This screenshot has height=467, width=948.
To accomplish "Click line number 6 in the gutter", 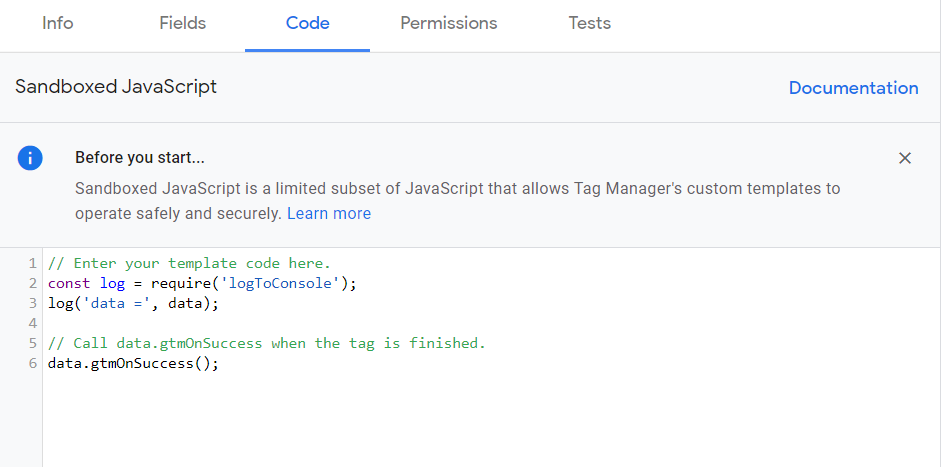I will point(33,363).
